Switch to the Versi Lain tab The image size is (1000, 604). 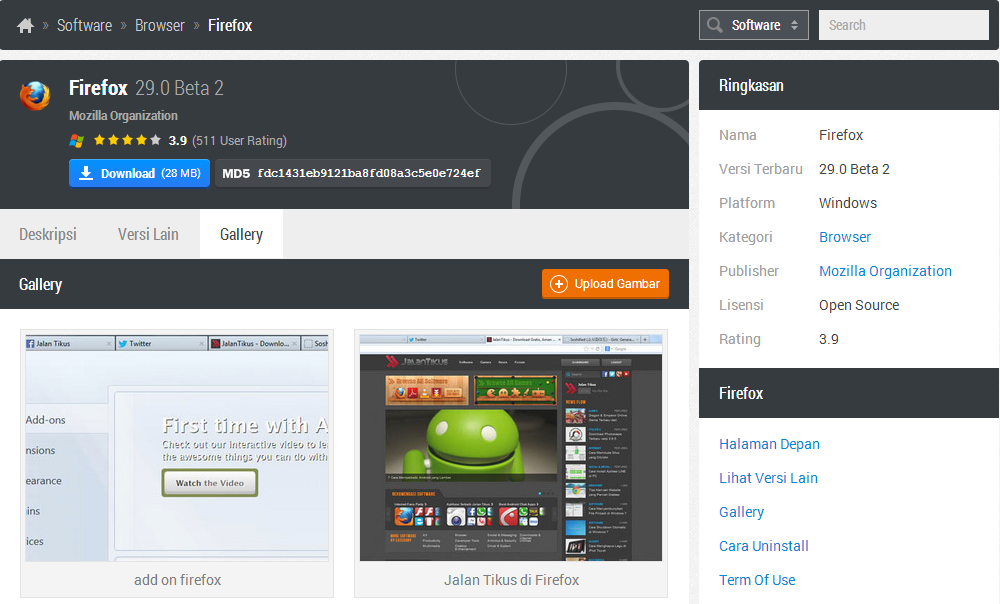[x=148, y=234]
